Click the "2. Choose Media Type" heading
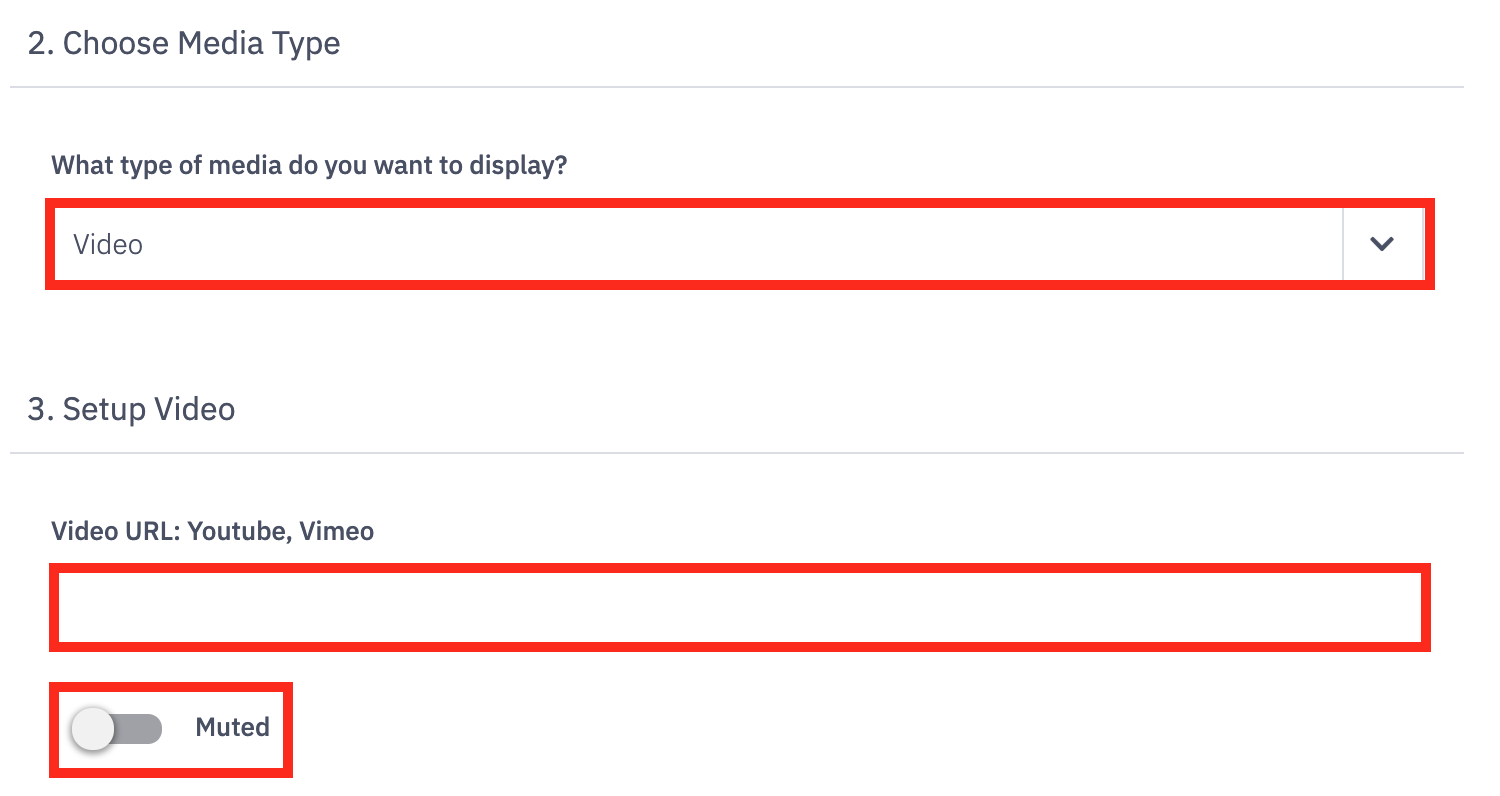The width and height of the screenshot is (1500, 796). (184, 44)
